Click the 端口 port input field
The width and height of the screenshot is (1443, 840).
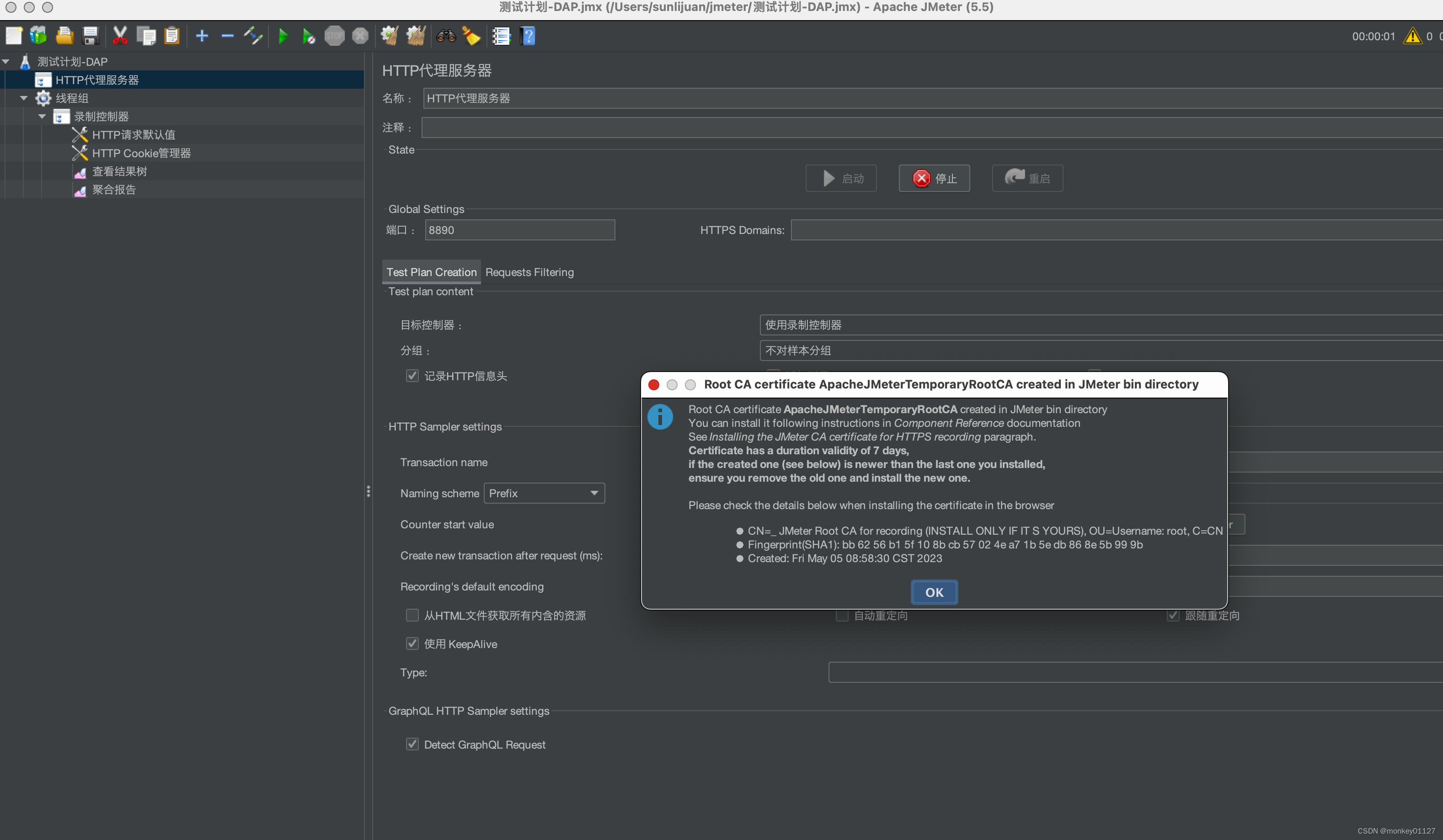(x=519, y=230)
